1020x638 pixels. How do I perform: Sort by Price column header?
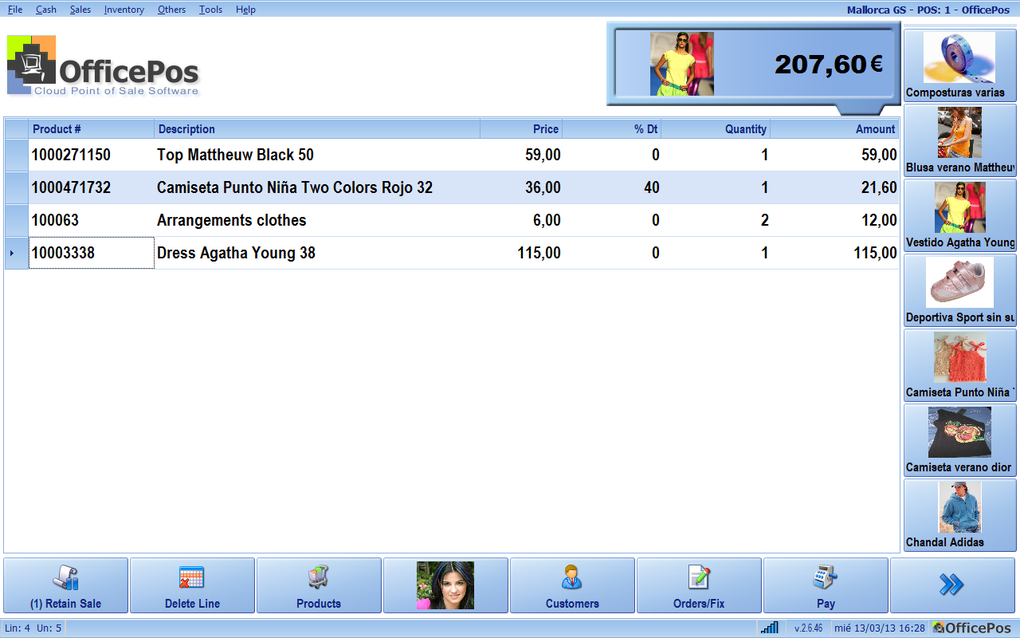click(x=521, y=129)
